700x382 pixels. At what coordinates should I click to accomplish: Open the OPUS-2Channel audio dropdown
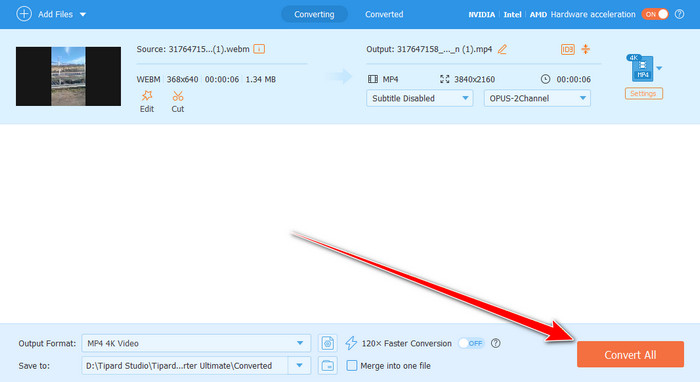pyautogui.click(x=537, y=98)
